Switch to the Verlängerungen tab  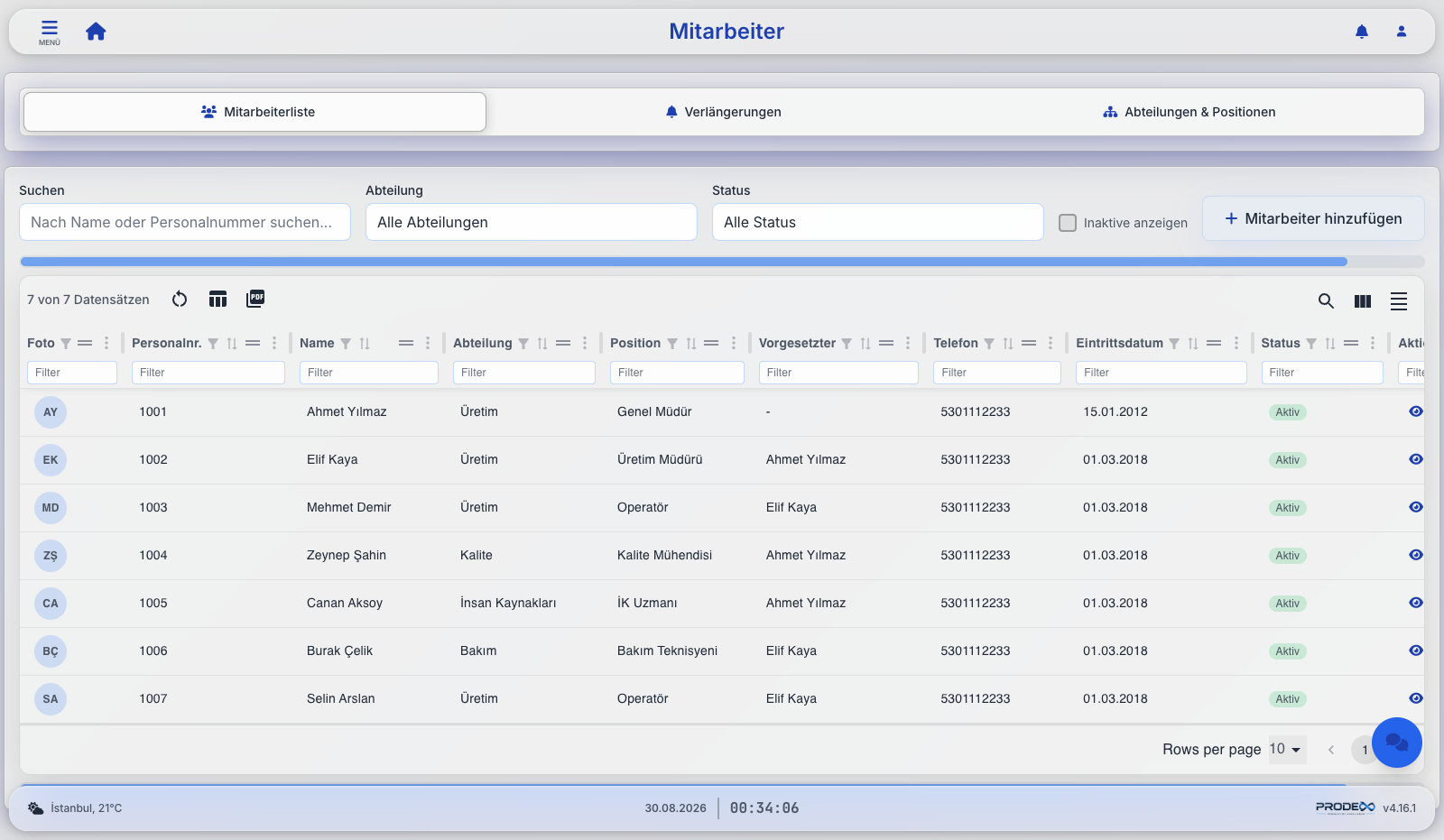[x=723, y=112]
